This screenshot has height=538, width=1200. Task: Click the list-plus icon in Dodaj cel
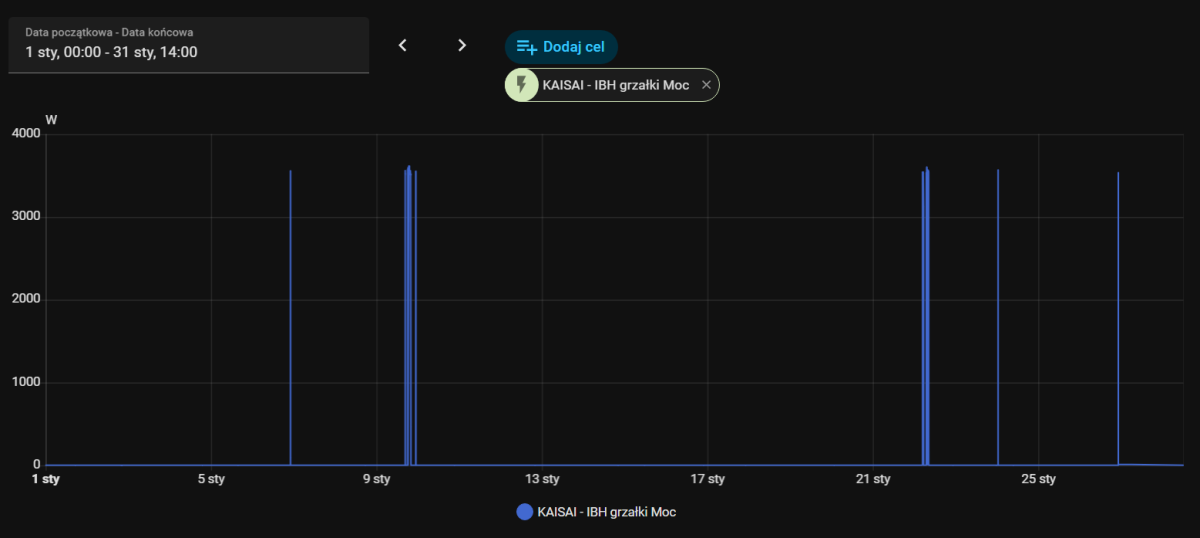526,47
